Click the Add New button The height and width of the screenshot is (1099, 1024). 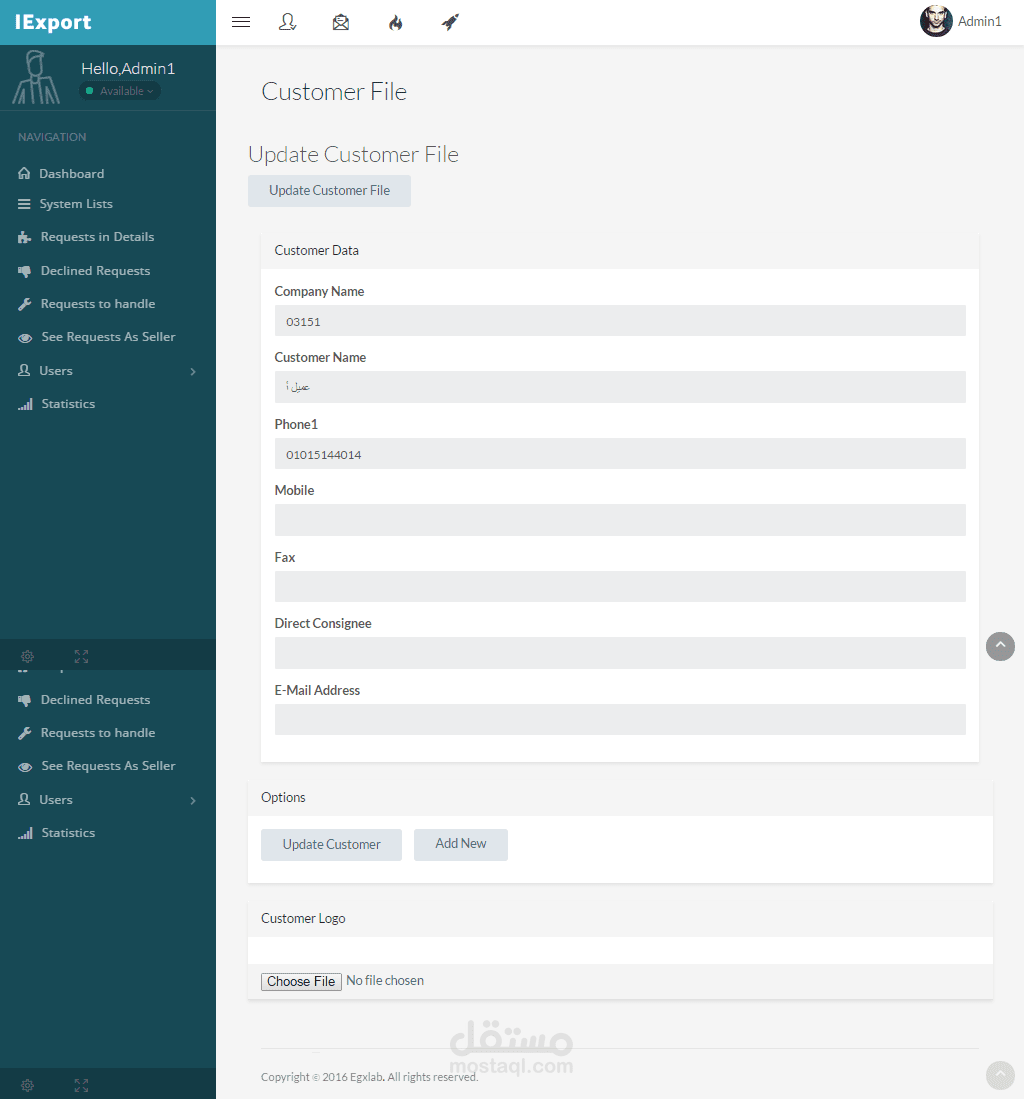460,845
